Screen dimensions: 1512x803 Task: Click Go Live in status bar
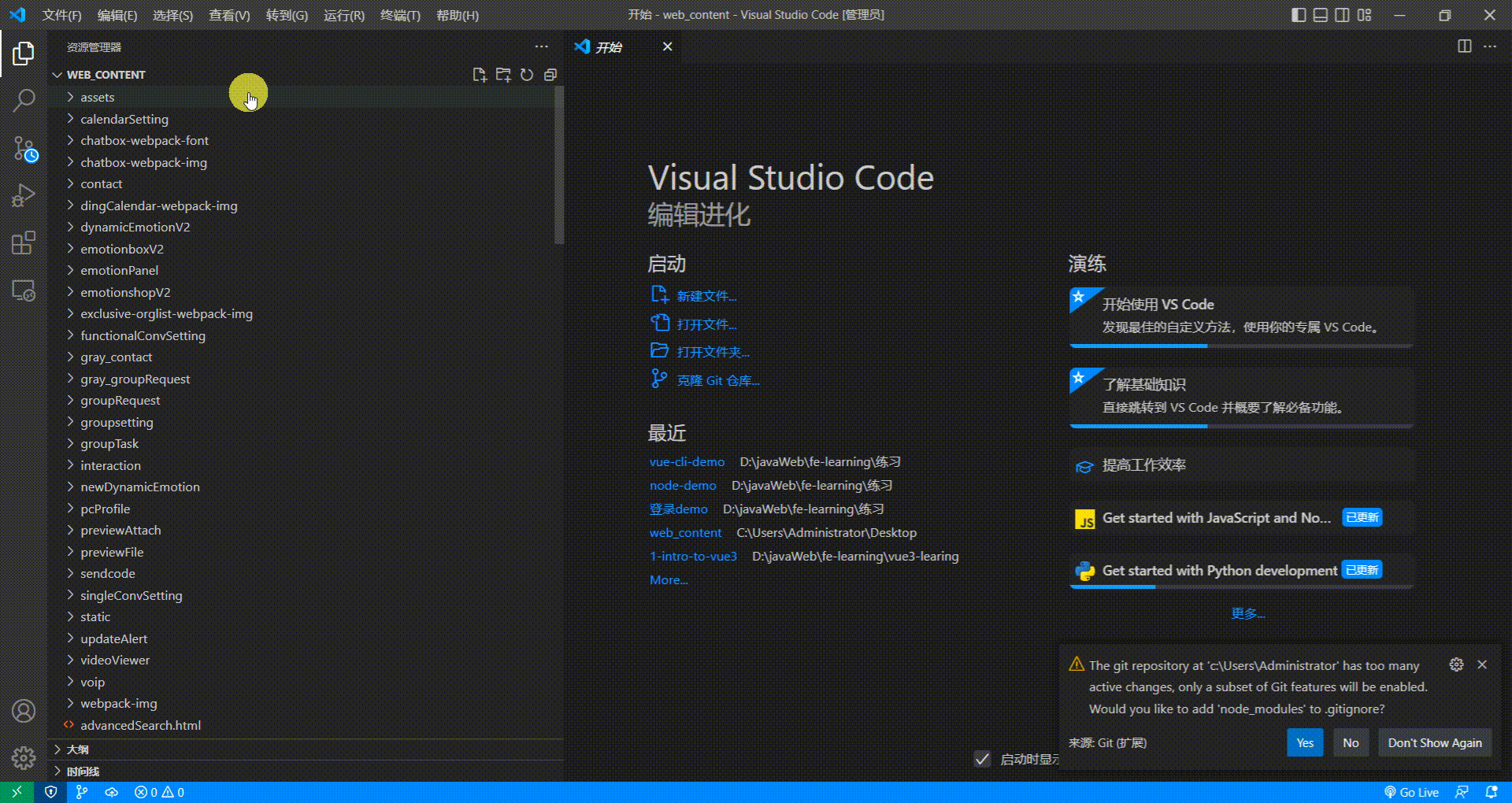(1411, 792)
